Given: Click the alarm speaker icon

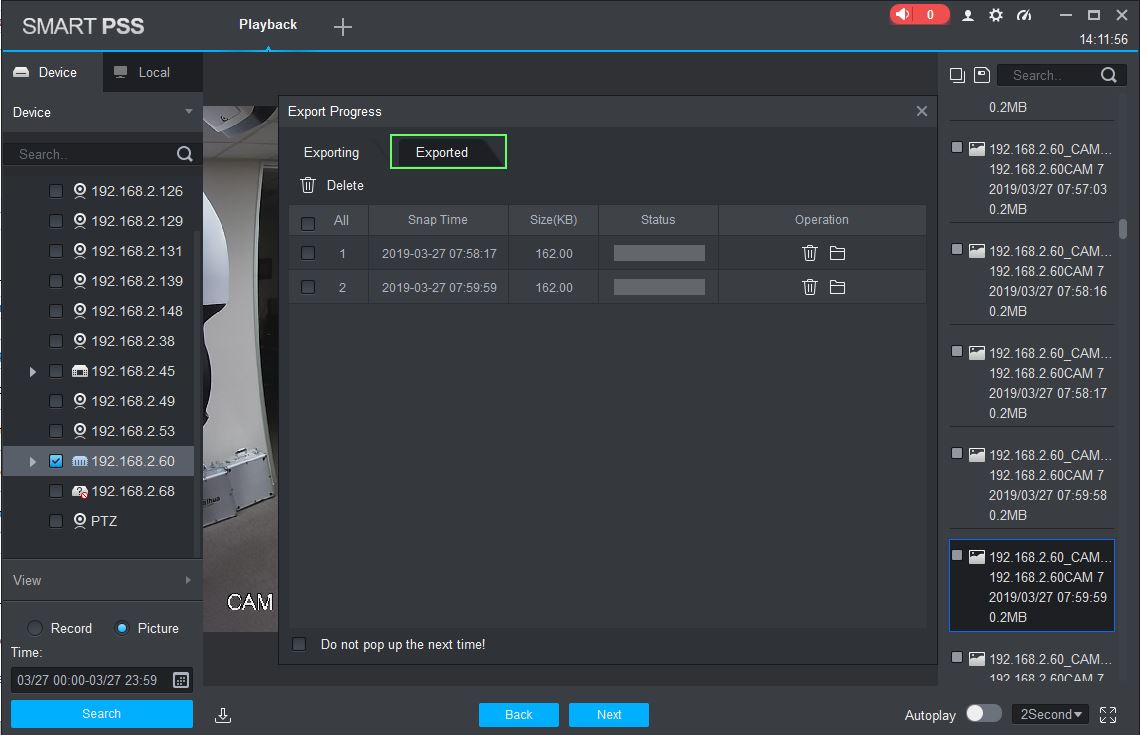Looking at the screenshot, I should click(x=902, y=15).
